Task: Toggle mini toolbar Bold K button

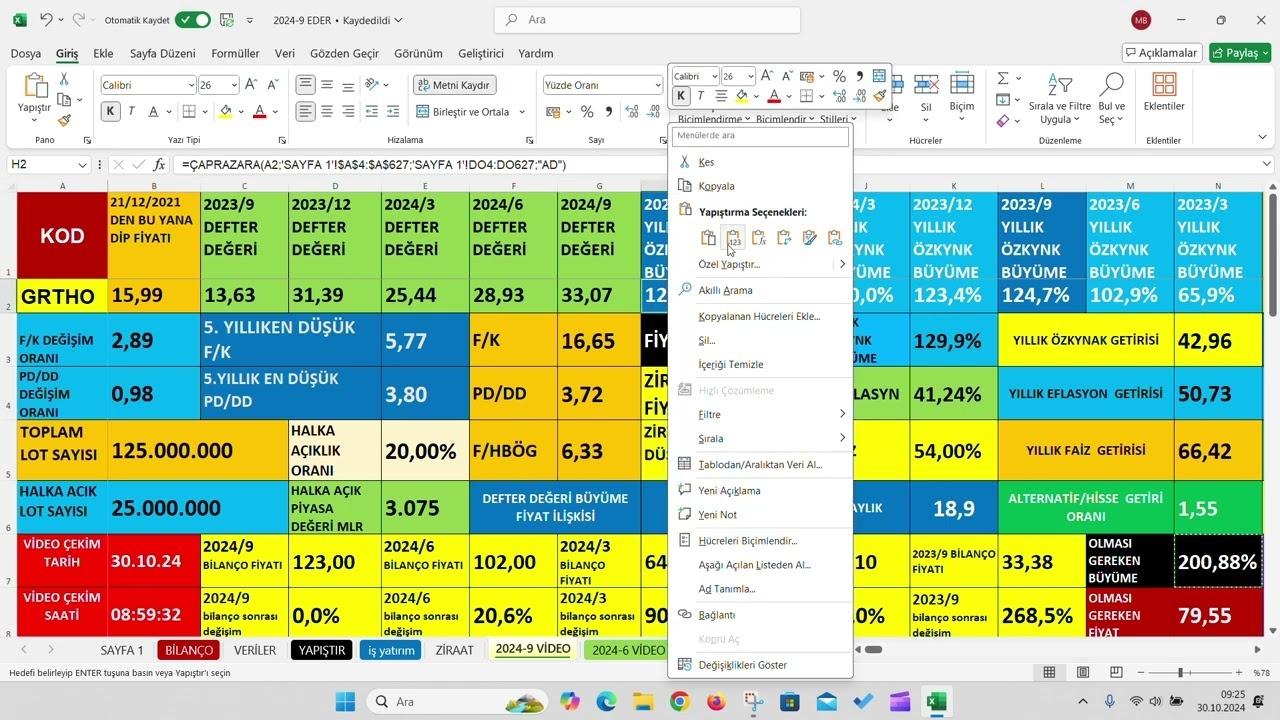Action: point(681,96)
